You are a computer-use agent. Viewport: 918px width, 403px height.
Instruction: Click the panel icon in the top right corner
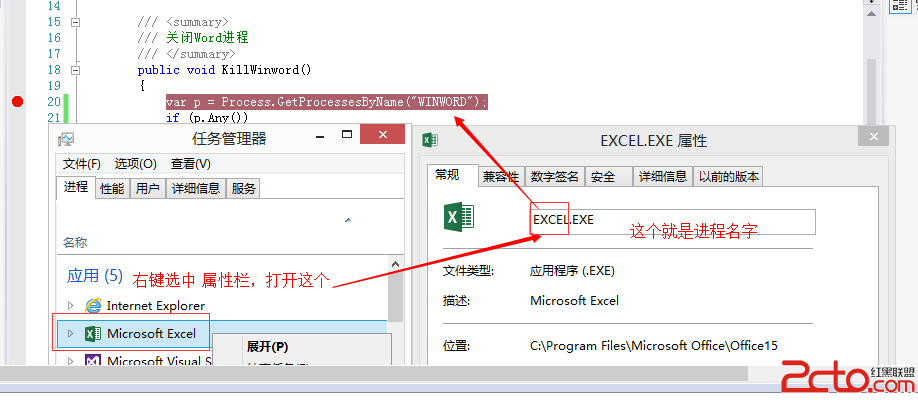[x=899, y=5]
